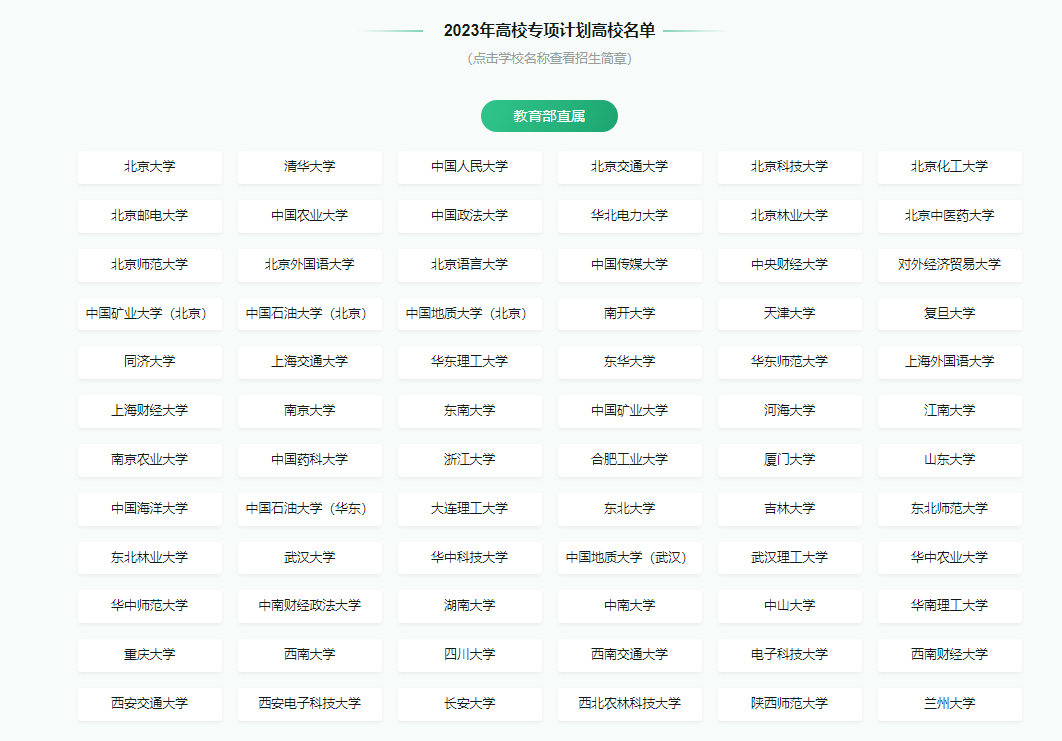Click 中国海洋大学
Screen dimensions: 1062x741
click(150, 509)
